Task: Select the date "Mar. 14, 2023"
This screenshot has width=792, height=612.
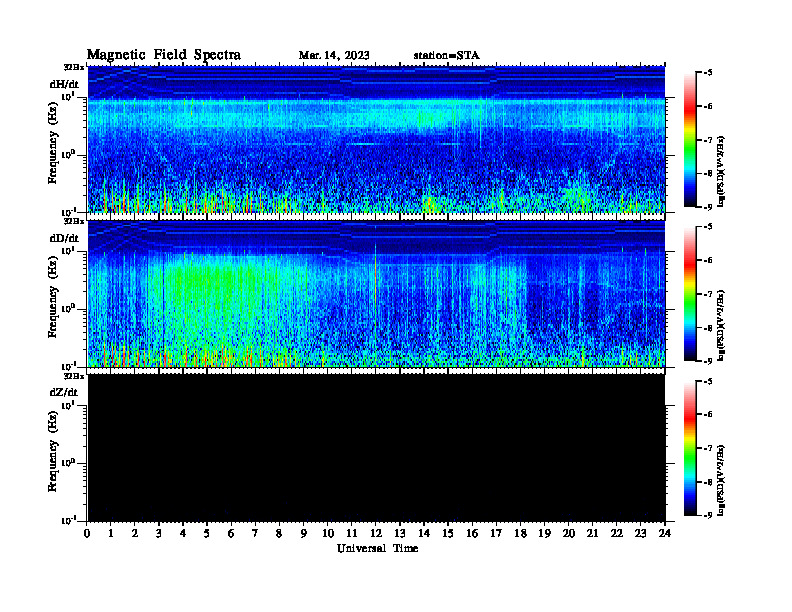Action: [x=334, y=56]
